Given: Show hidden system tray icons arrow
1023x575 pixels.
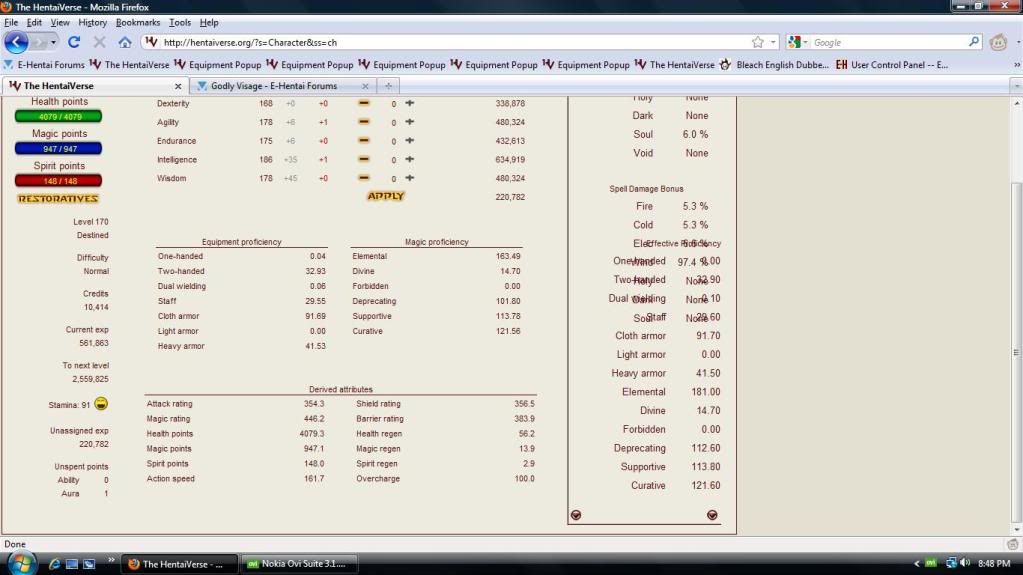Looking at the screenshot, I should click(x=916, y=563).
